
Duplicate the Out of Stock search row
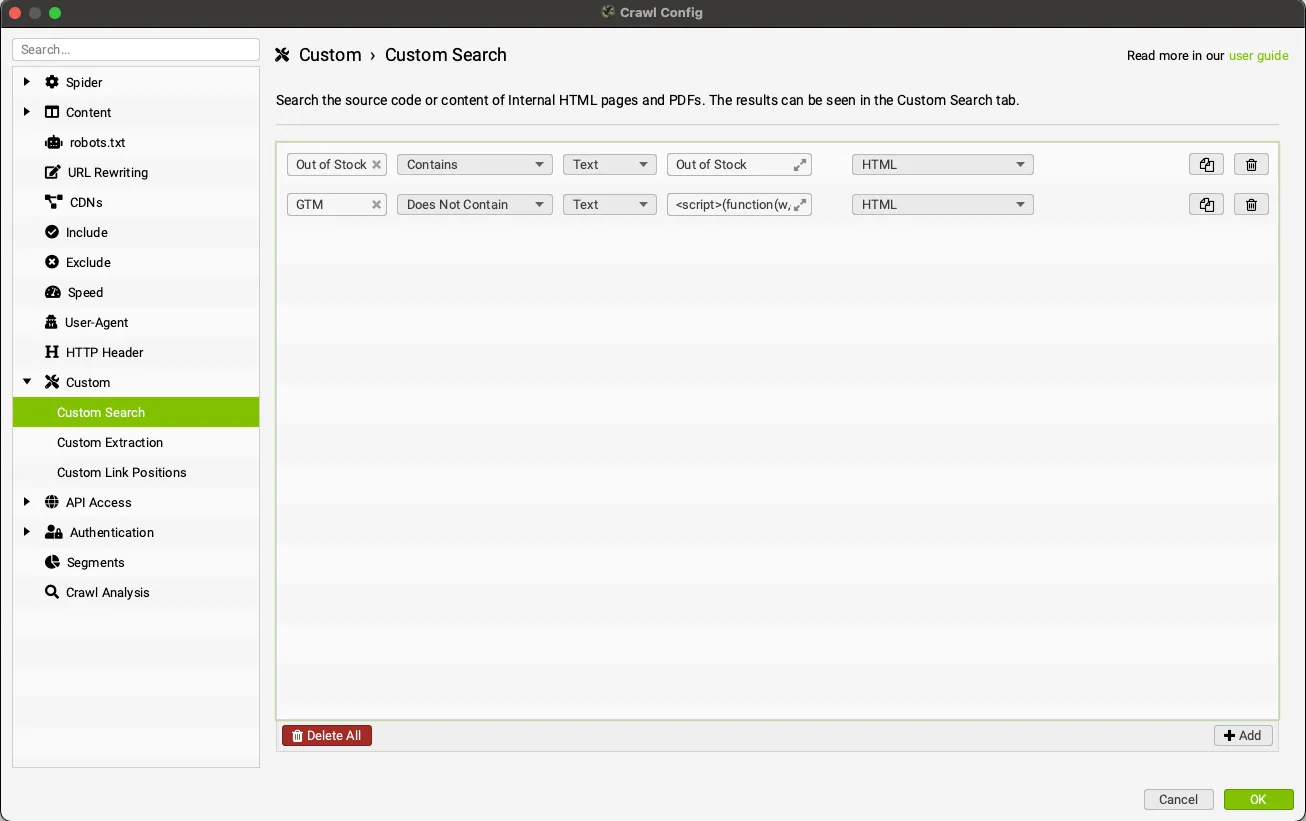(x=1206, y=164)
